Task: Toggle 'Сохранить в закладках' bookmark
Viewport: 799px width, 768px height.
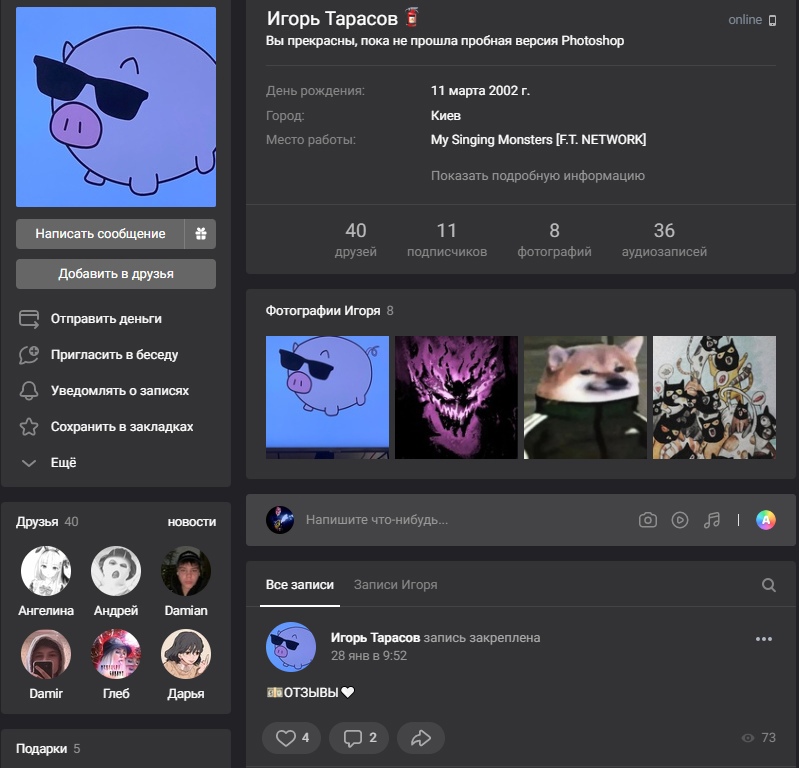Action: pyautogui.click(x=121, y=427)
